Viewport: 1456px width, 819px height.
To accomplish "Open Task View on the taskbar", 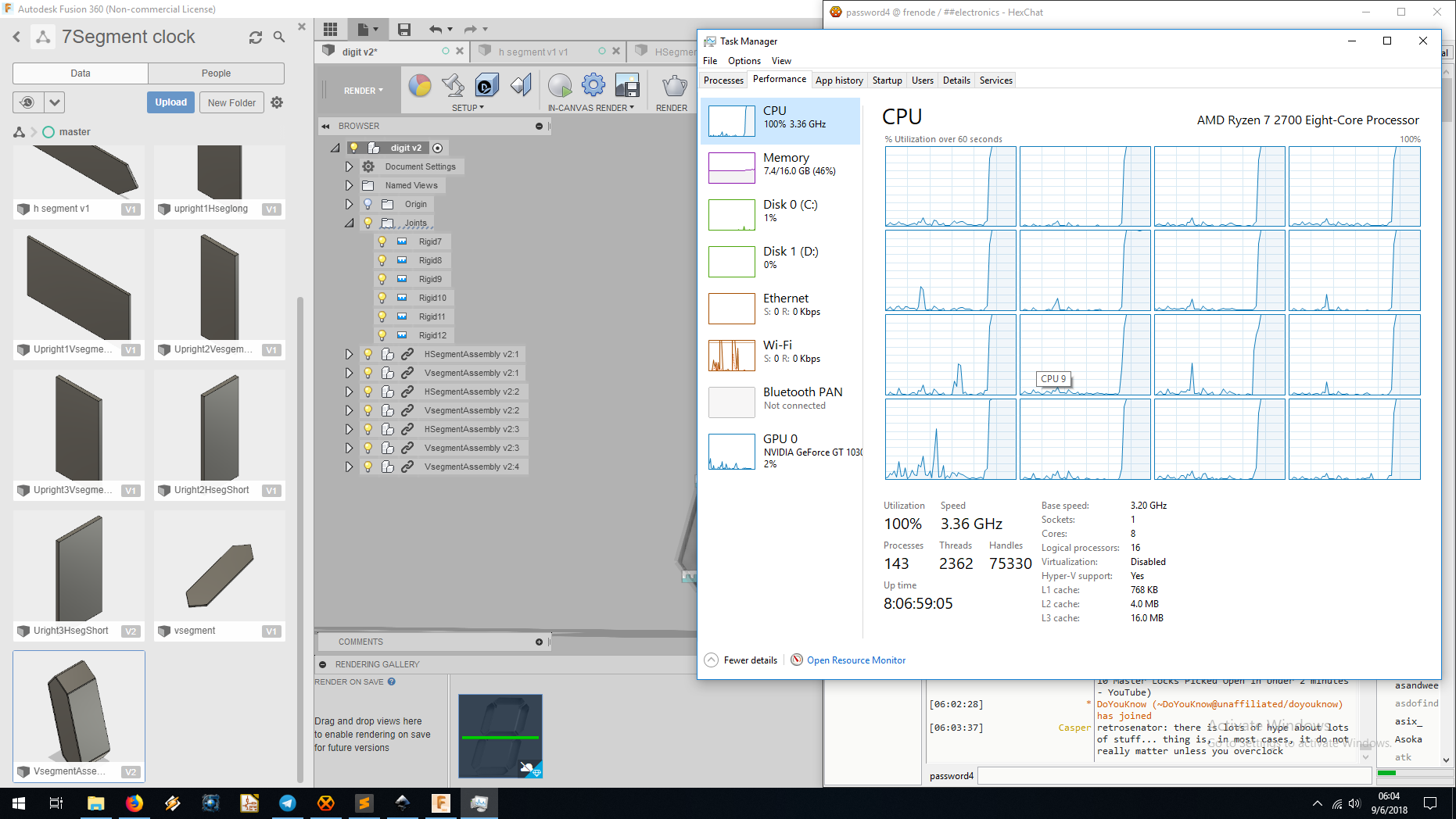I will coord(56,803).
